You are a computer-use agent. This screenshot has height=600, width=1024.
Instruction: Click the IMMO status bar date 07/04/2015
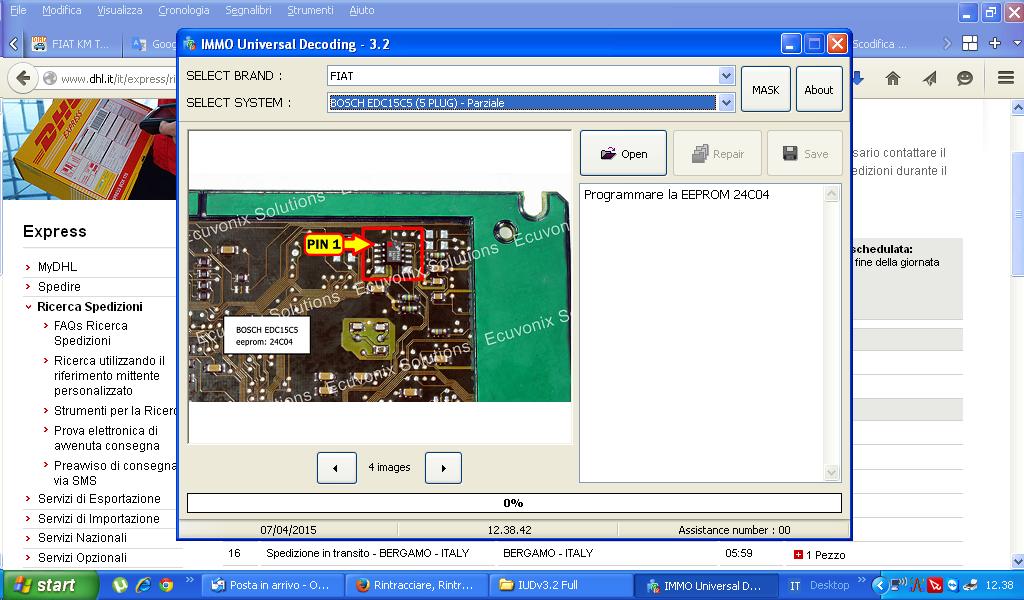[x=288, y=530]
